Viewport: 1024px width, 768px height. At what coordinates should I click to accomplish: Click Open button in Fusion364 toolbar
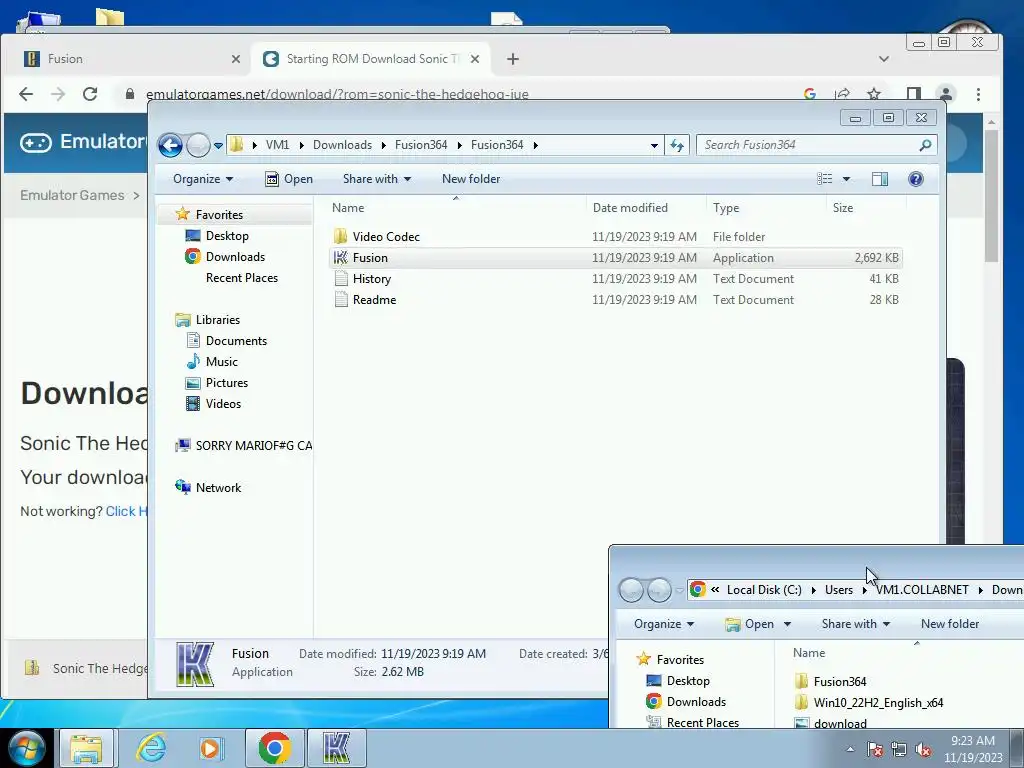click(x=289, y=179)
